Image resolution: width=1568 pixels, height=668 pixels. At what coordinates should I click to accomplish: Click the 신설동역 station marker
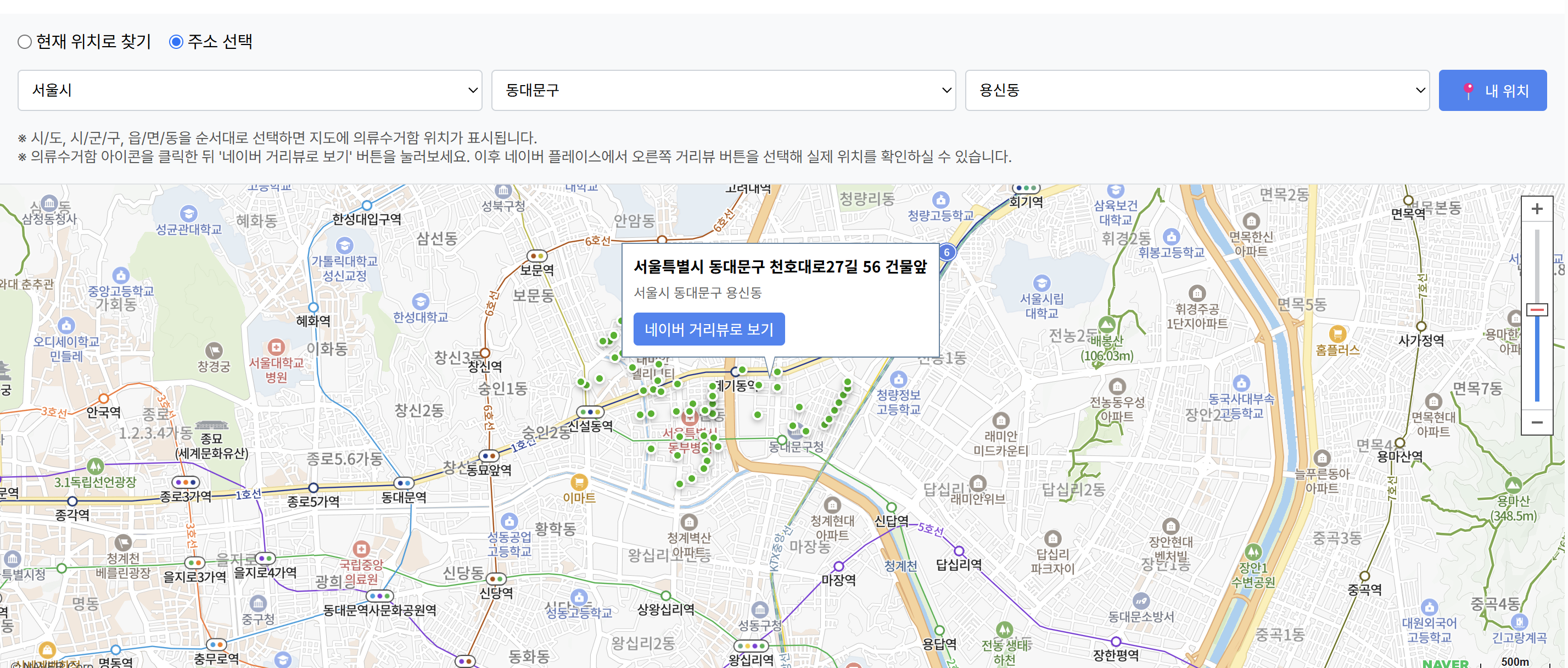tap(590, 412)
